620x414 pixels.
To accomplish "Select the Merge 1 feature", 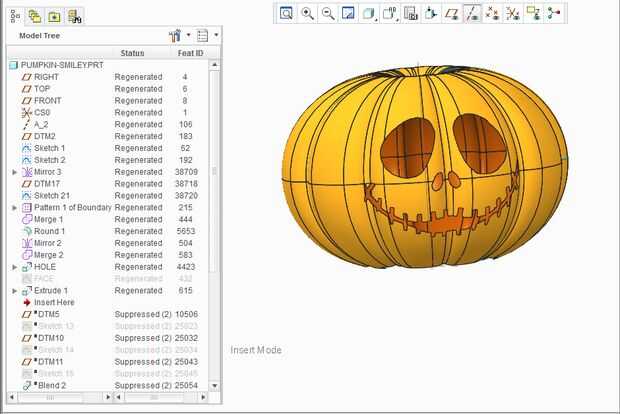I will point(48,219).
